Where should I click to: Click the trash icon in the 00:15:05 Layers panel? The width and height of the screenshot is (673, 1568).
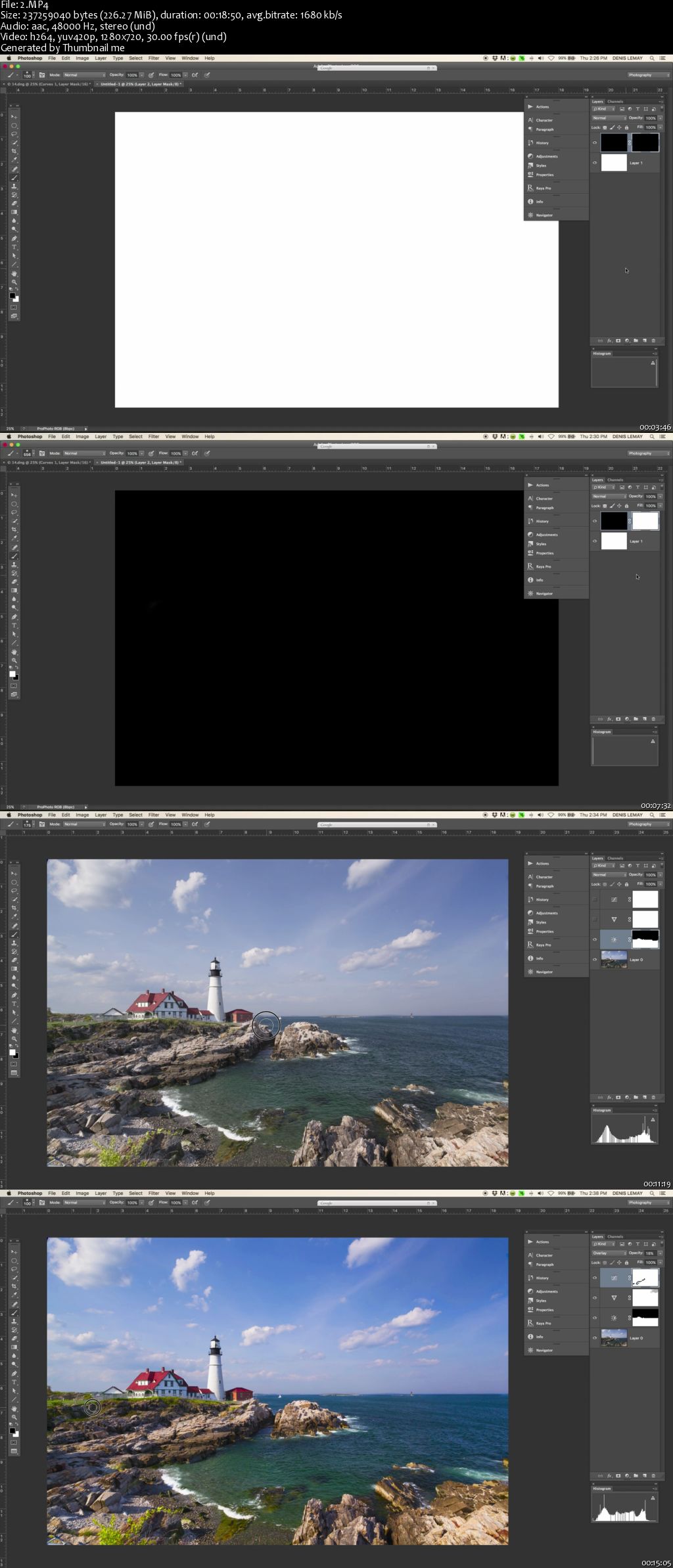(653, 1475)
